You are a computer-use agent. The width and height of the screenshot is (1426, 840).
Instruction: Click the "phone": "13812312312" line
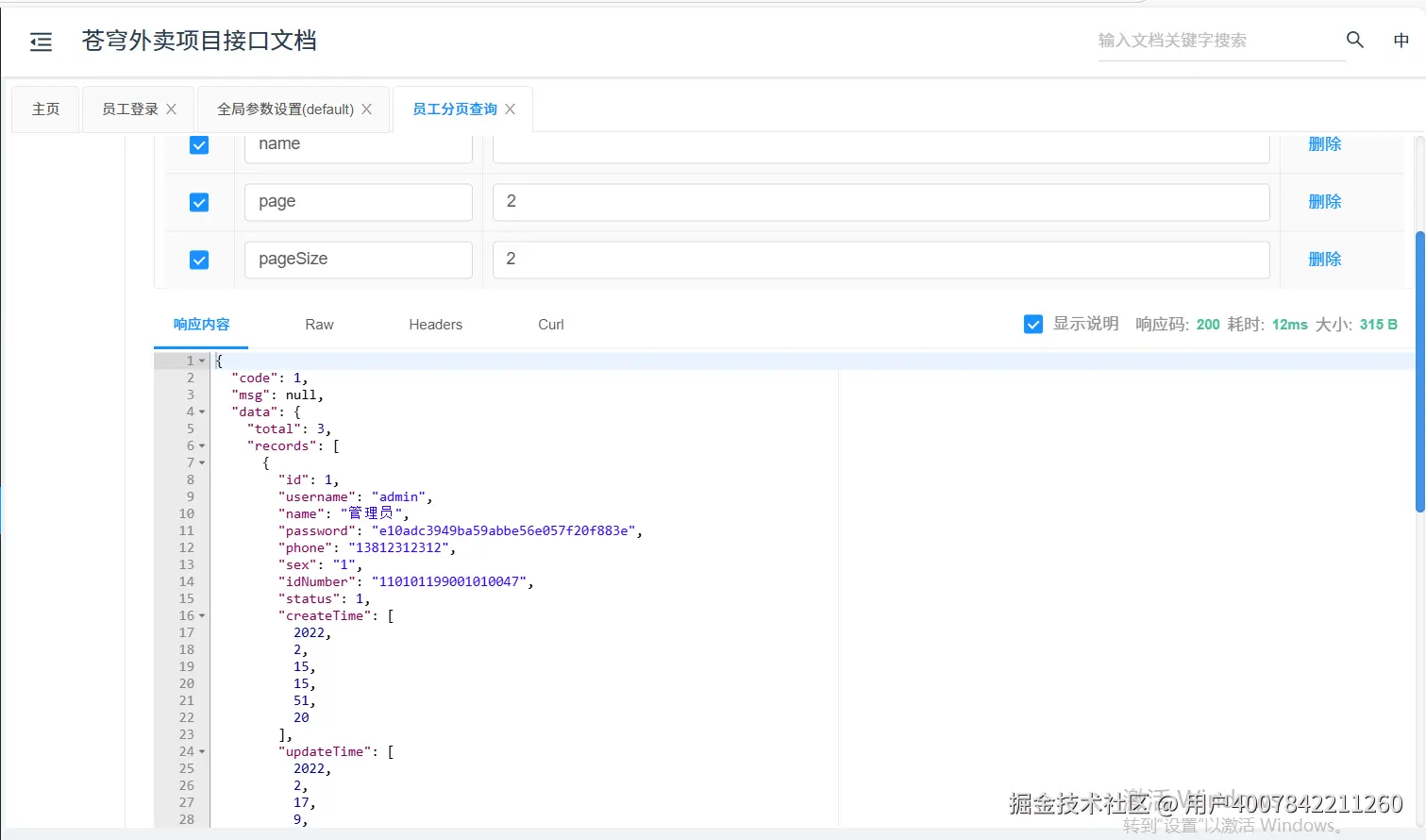tap(367, 547)
